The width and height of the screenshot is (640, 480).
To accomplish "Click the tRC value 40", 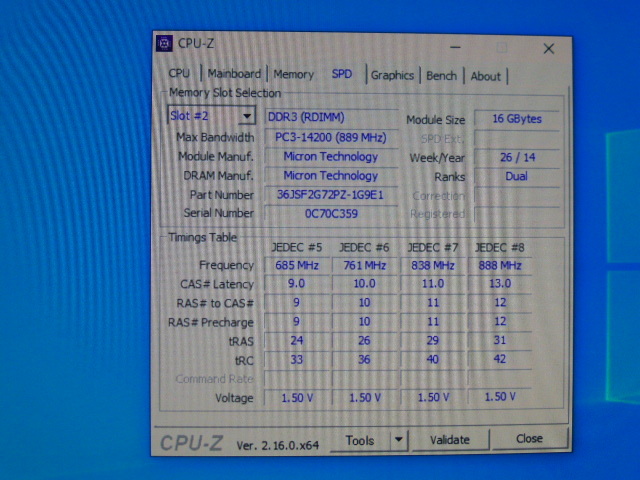I will click(433, 359).
